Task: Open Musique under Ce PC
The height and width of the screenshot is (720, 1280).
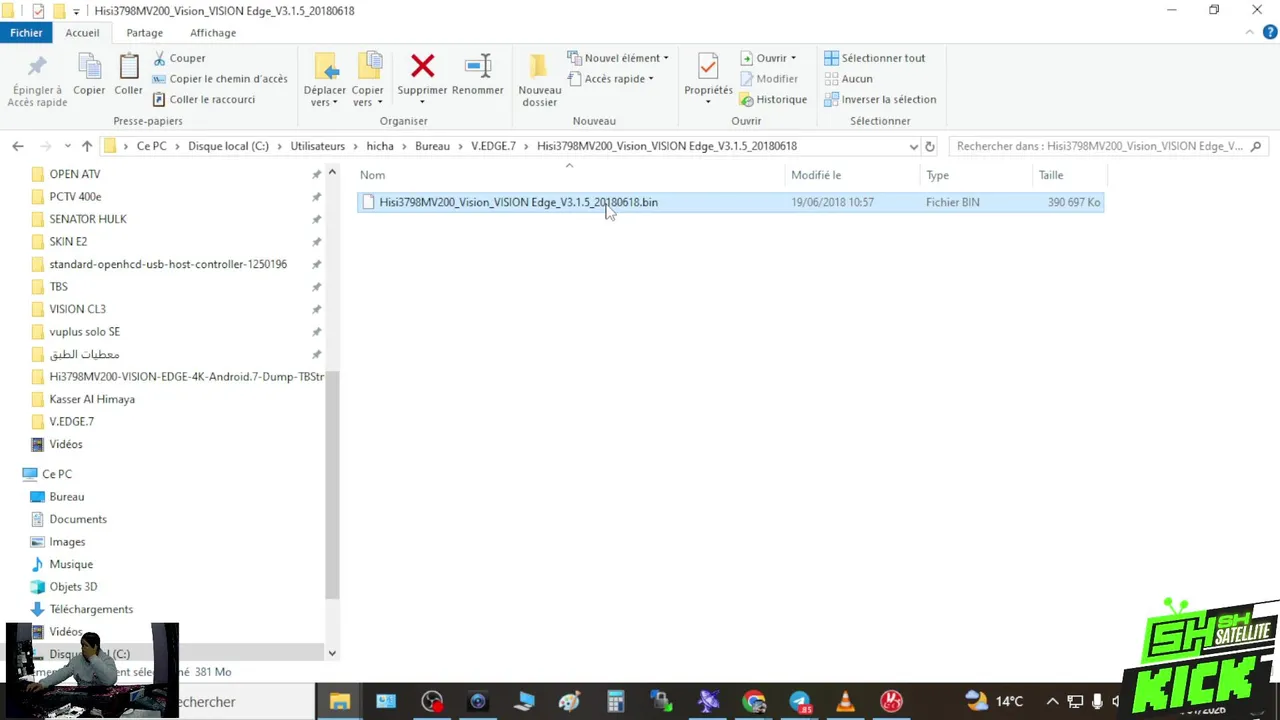Action: coord(71,564)
